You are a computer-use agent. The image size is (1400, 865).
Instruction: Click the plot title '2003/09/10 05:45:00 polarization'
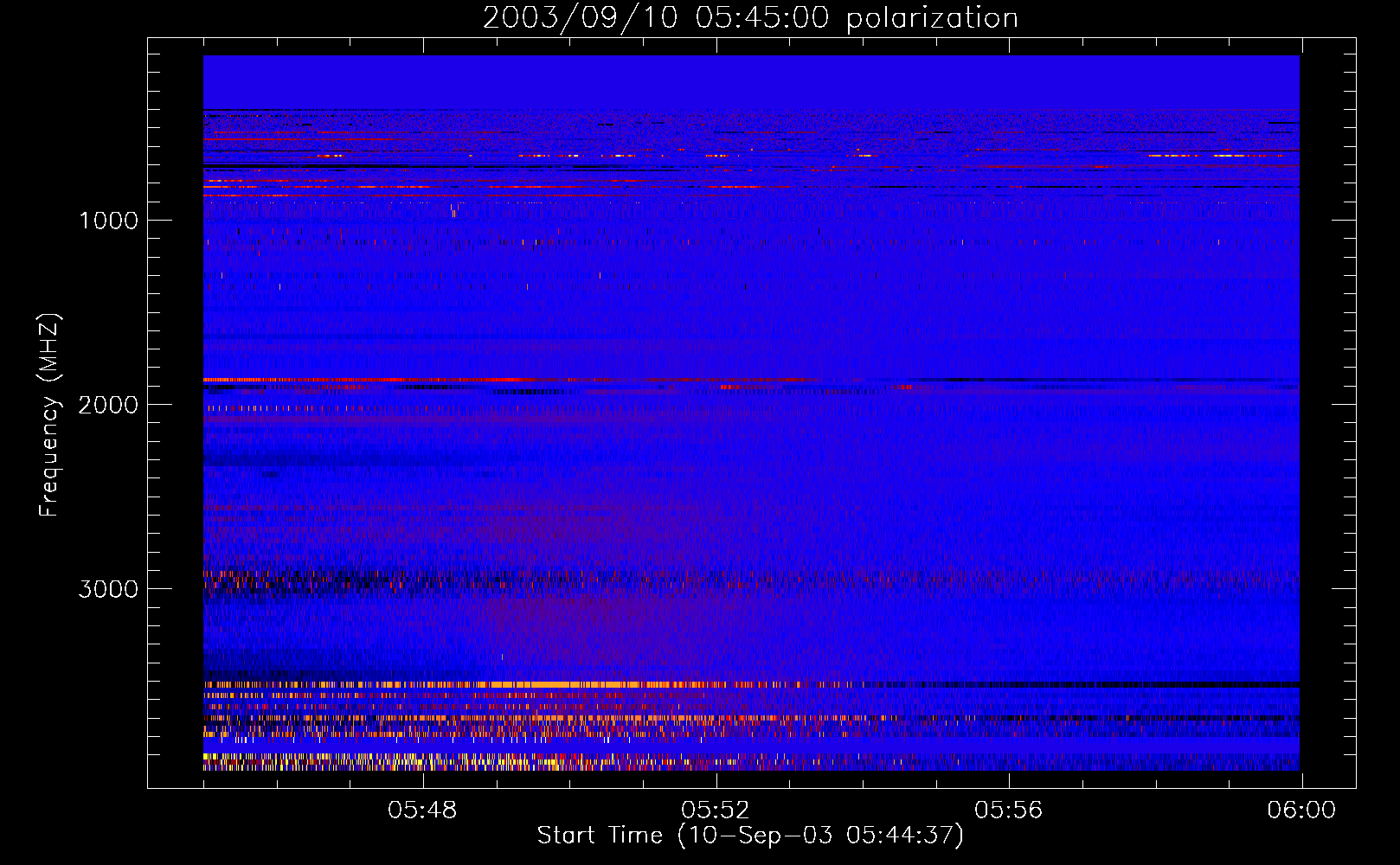click(x=750, y=17)
